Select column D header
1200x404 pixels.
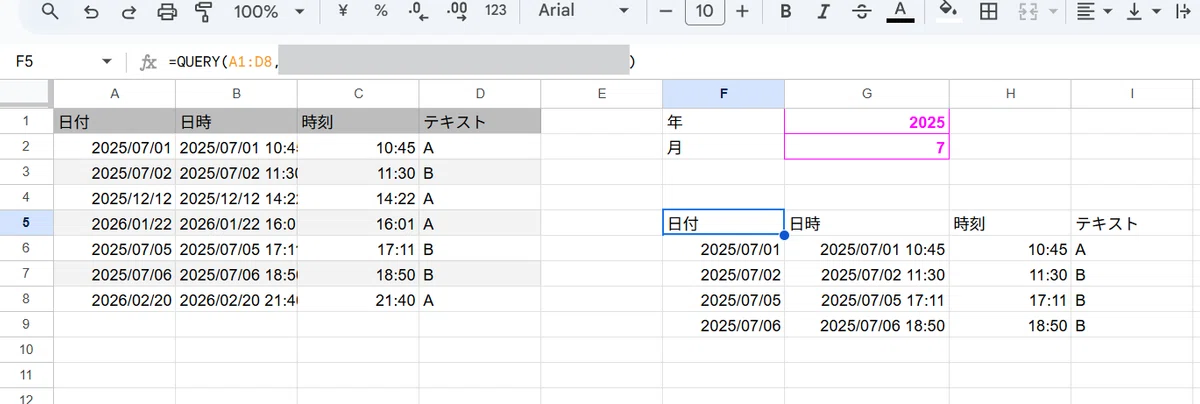[x=480, y=94]
